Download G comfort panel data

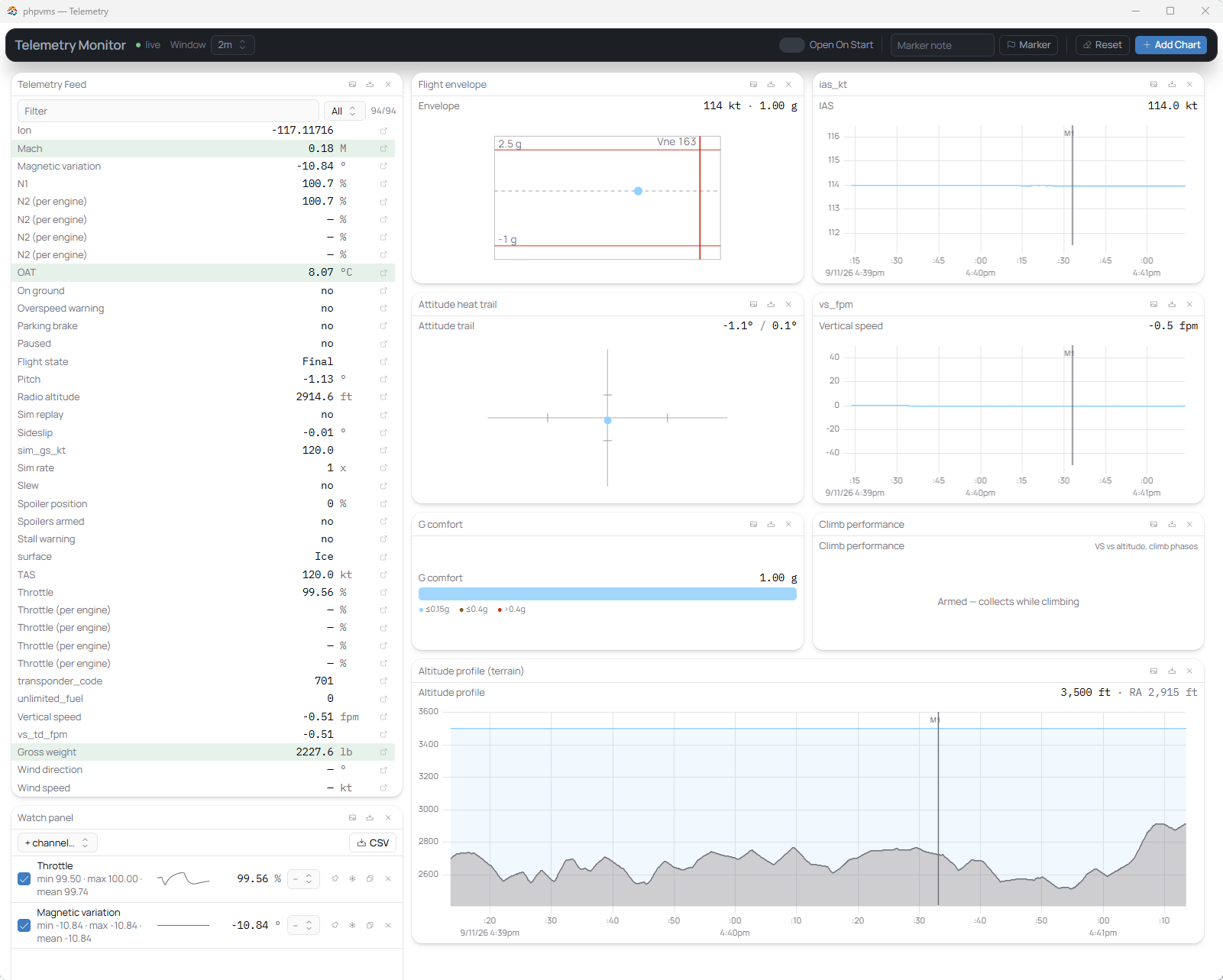click(x=771, y=525)
